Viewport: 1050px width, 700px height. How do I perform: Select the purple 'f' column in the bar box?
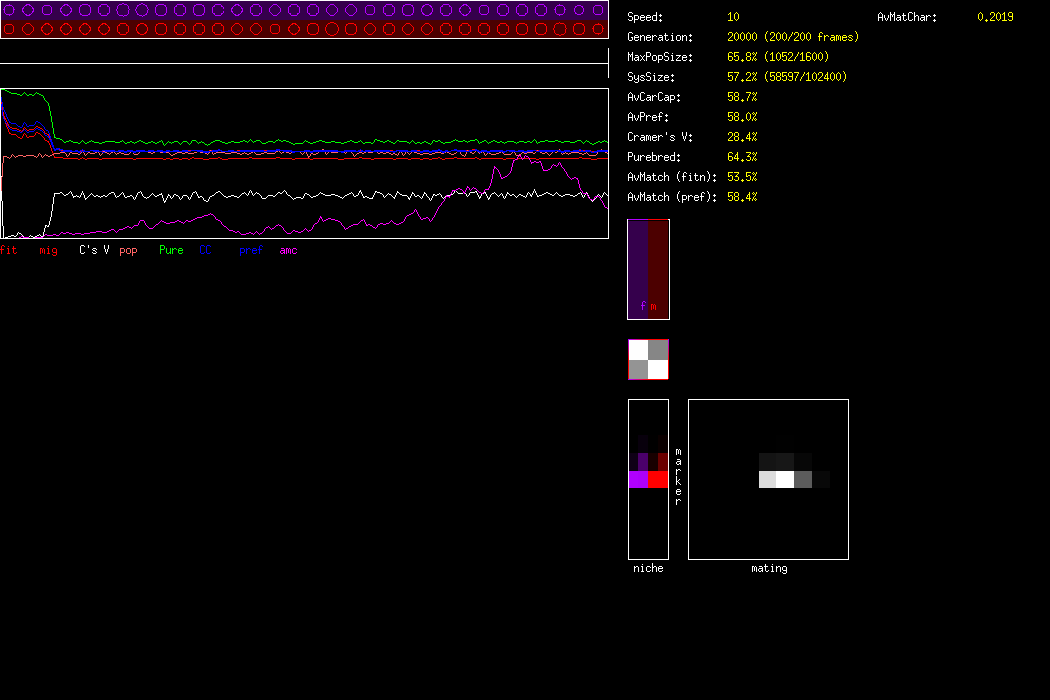click(638, 268)
